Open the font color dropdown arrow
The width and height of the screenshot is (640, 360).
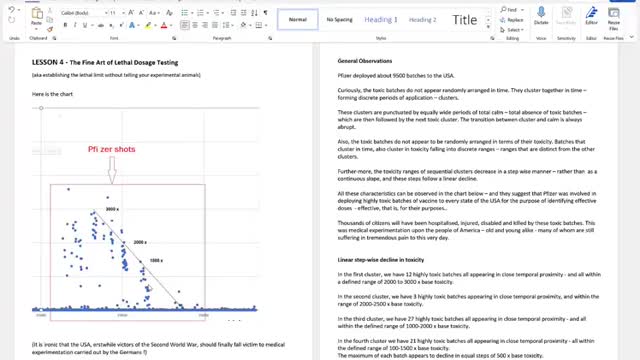171,25
